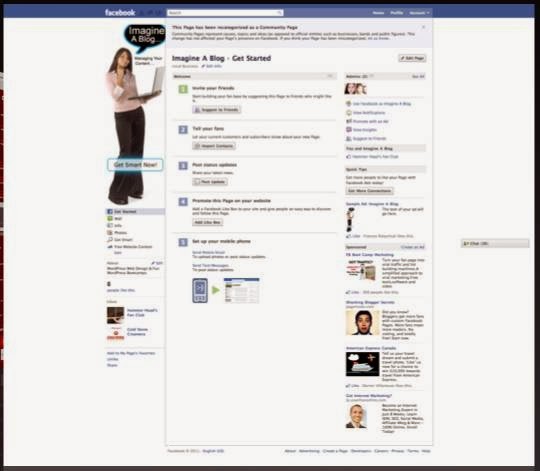540x471 pixels.
Task: Click the Import Contacts button
Action: pyautogui.click(x=214, y=146)
